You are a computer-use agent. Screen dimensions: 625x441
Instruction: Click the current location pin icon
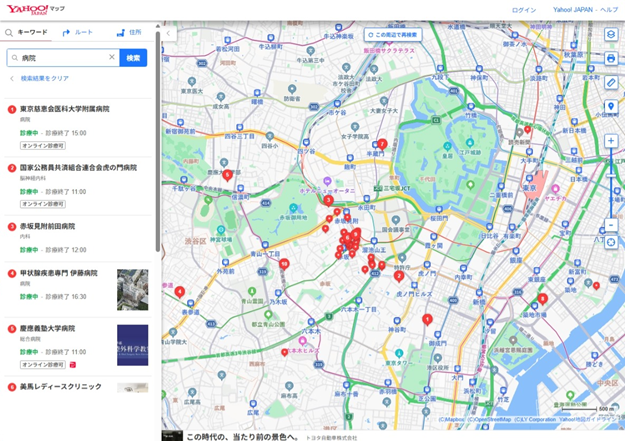coord(610,106)
